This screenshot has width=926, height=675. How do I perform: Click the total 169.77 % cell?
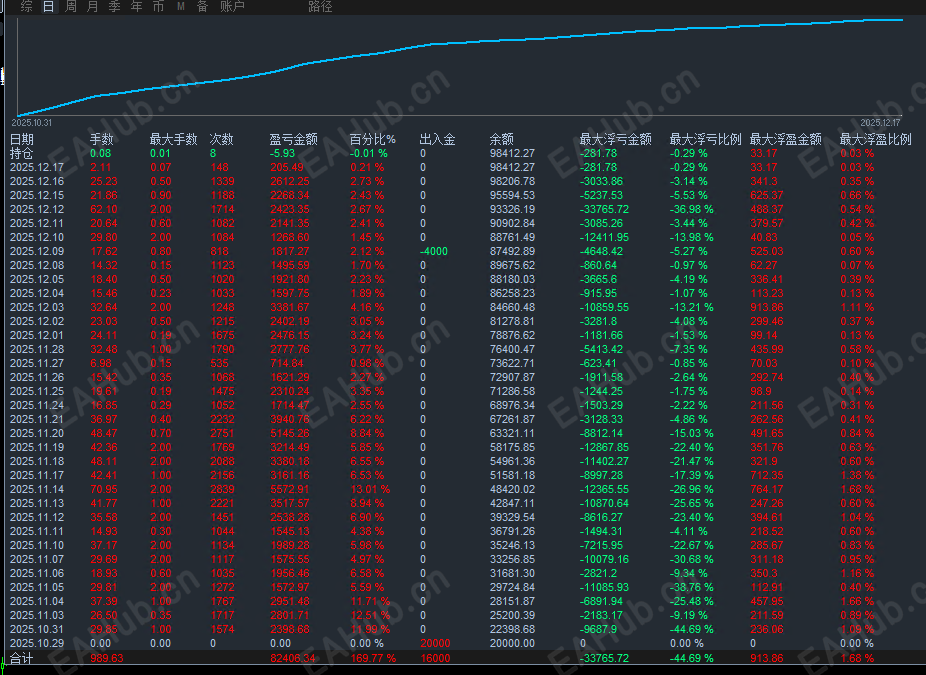coord(373,658)
